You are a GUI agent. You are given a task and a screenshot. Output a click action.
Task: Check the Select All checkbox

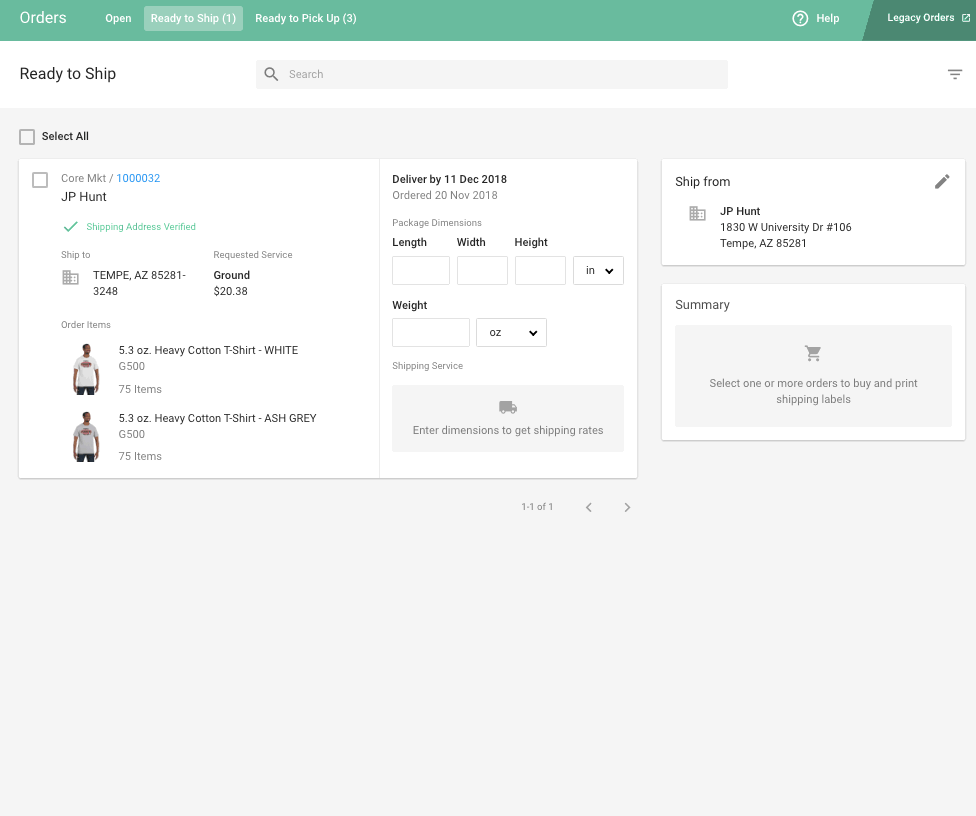pyautogui.click(x=27, y=136)
